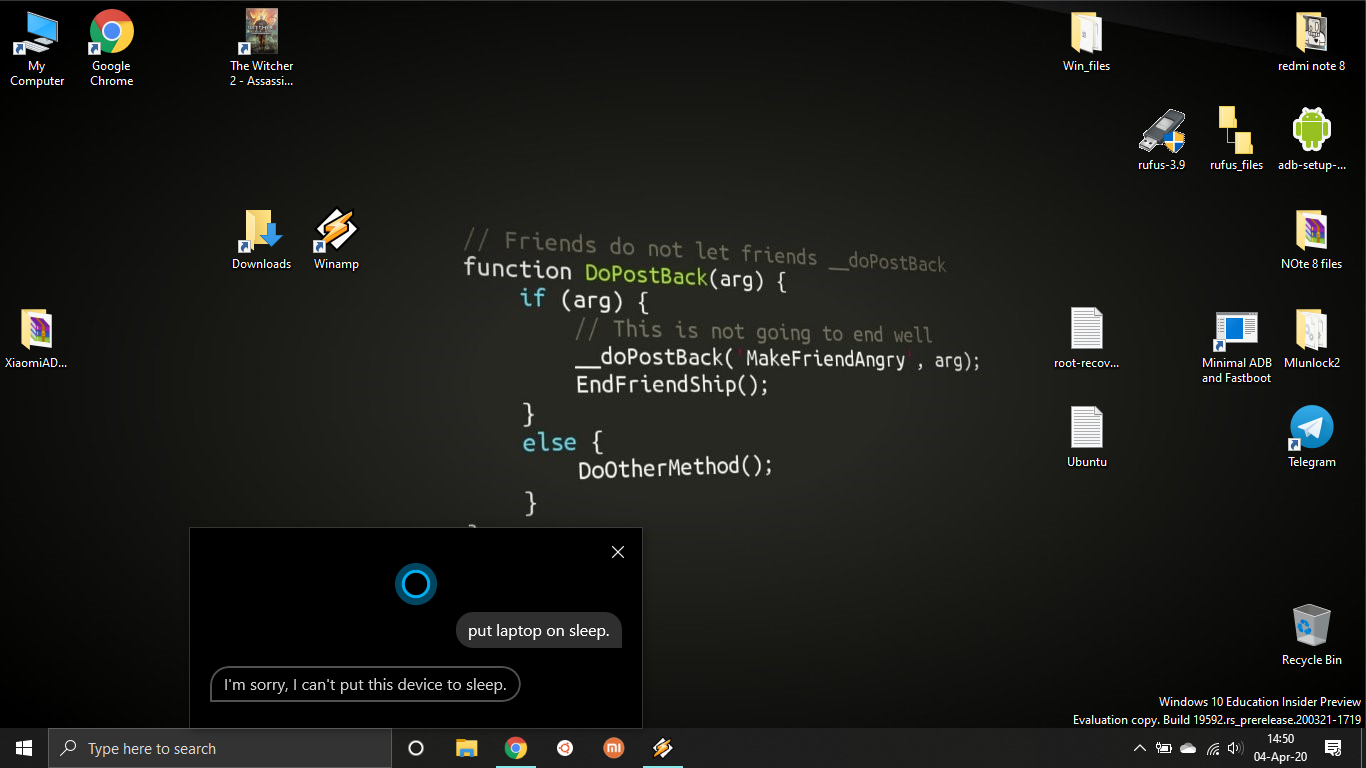Select the My Computer desktop icon
This screenshot has height=768, width=1366.
tap(37, 47)
